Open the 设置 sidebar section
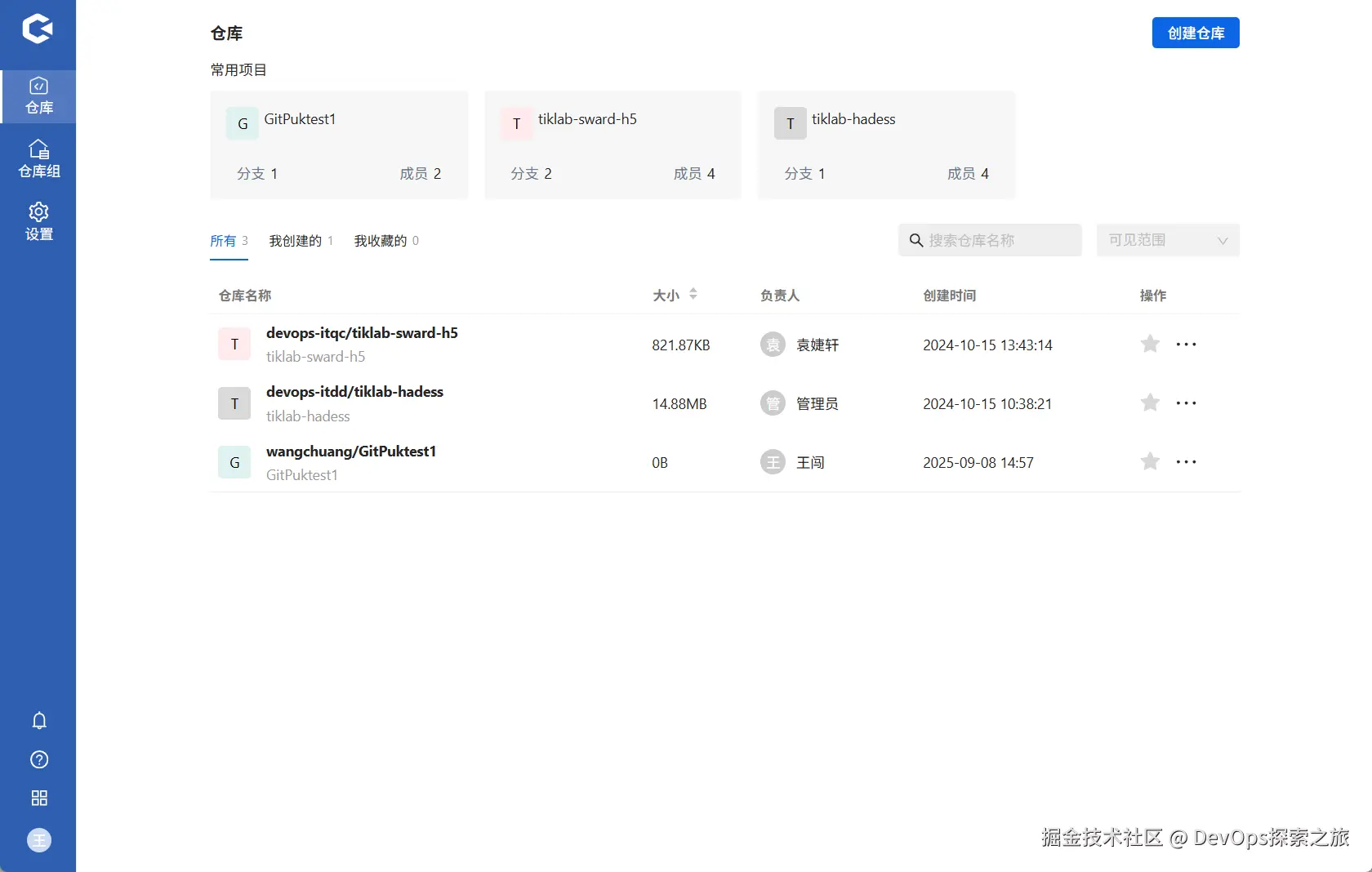 (x=38, y=222)
